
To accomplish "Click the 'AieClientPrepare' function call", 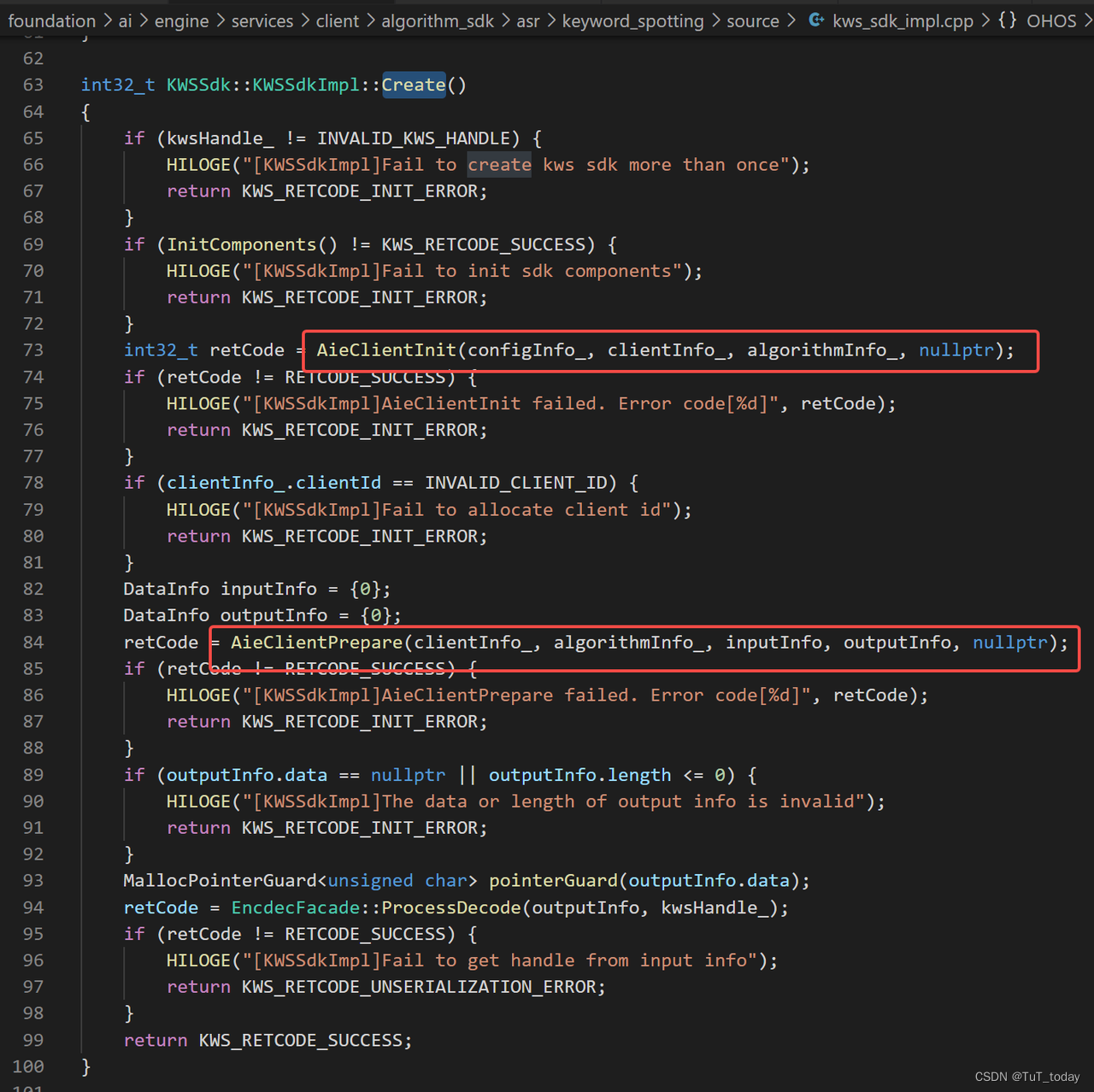I will [x=317, y=643].
